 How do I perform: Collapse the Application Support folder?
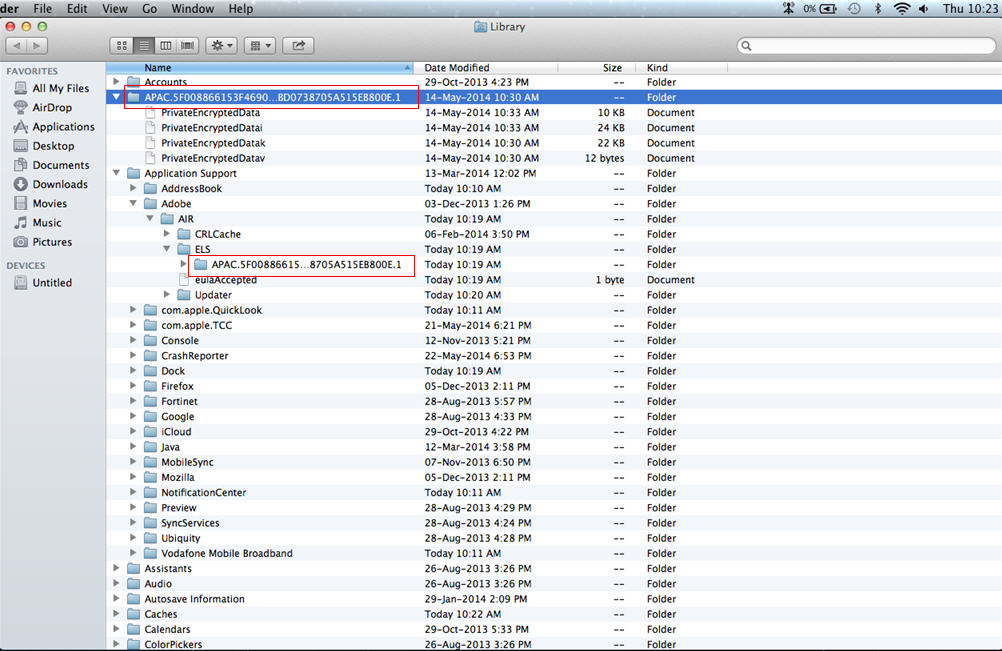click(x=117, y=174)
